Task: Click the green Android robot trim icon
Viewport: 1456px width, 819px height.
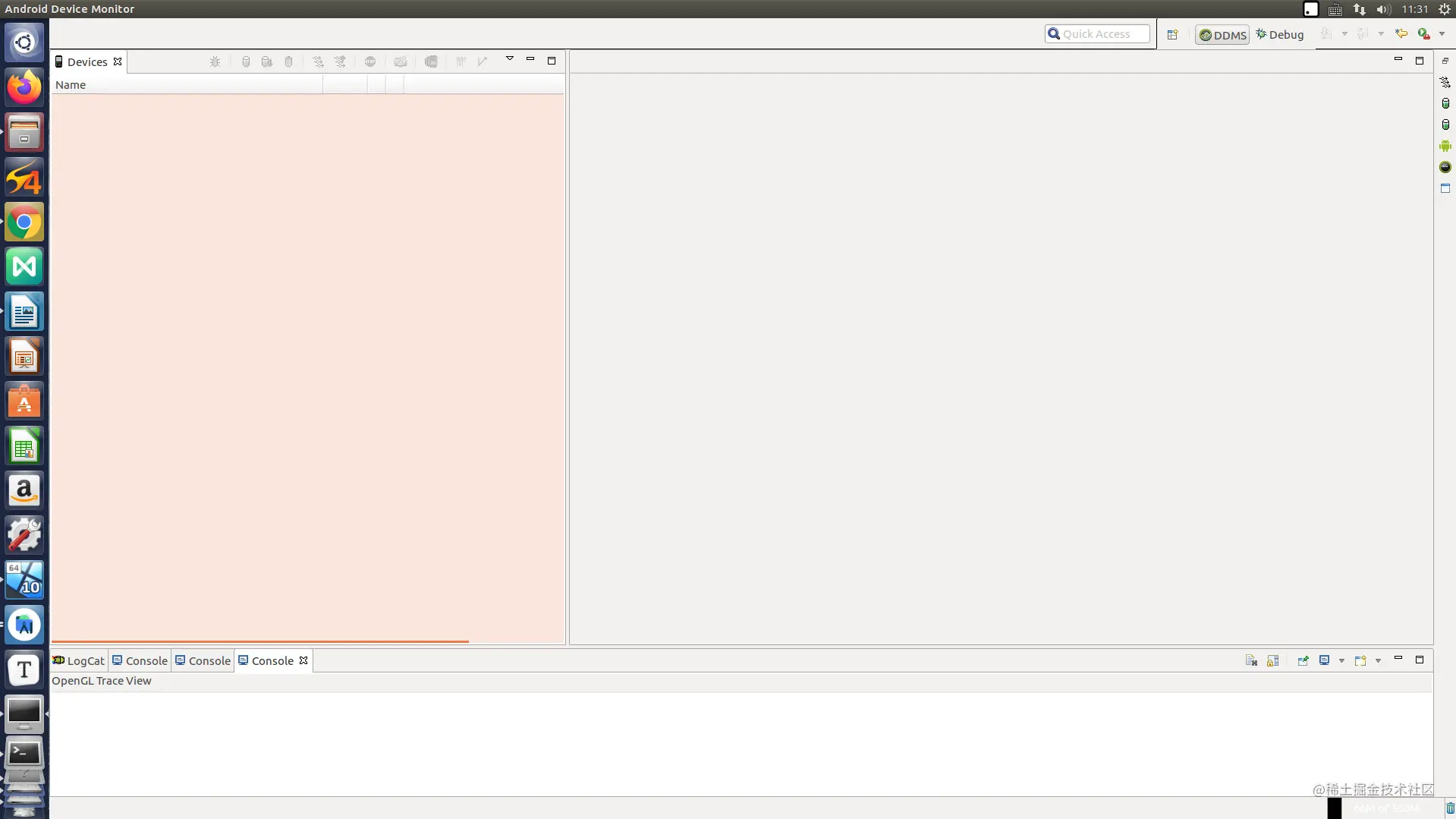Action: [x=1445, y=146]
